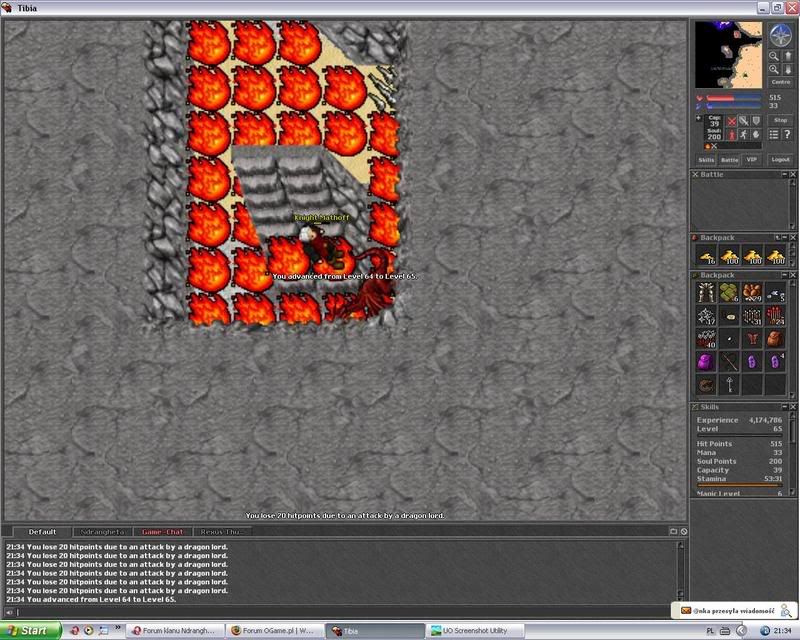800x640 pixels.
Task: Select the green item stack of 6
Action: (729, 293)
